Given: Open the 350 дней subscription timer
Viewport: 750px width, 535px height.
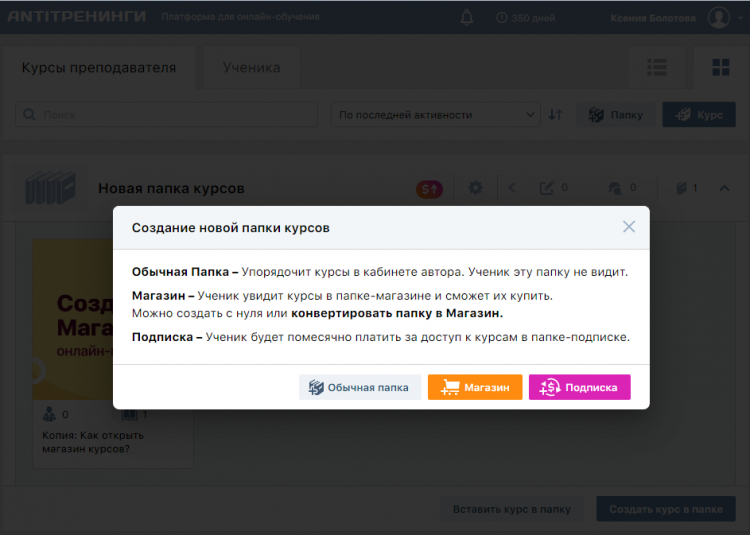Looking at the screenshot, I should point(525,18).
